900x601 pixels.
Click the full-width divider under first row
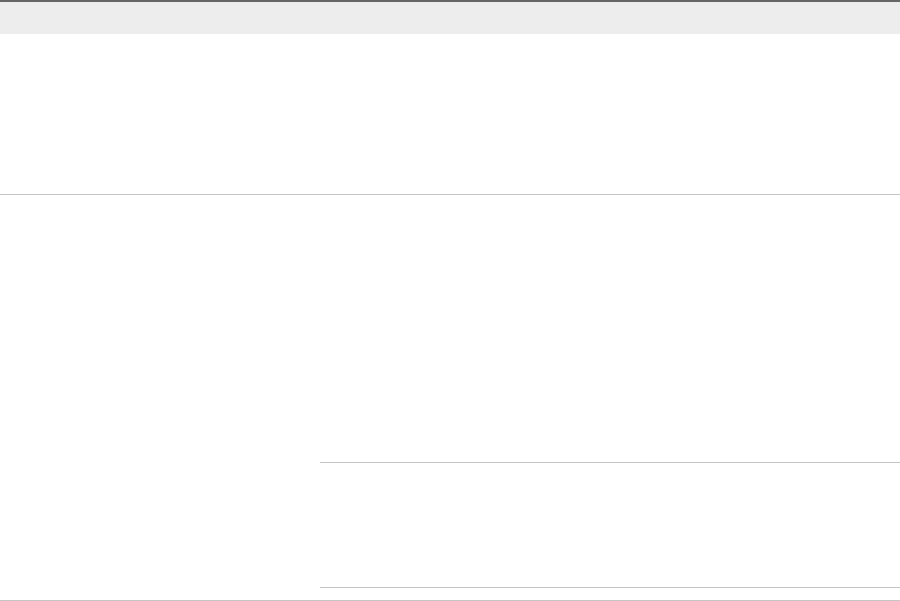pos(450,194)
